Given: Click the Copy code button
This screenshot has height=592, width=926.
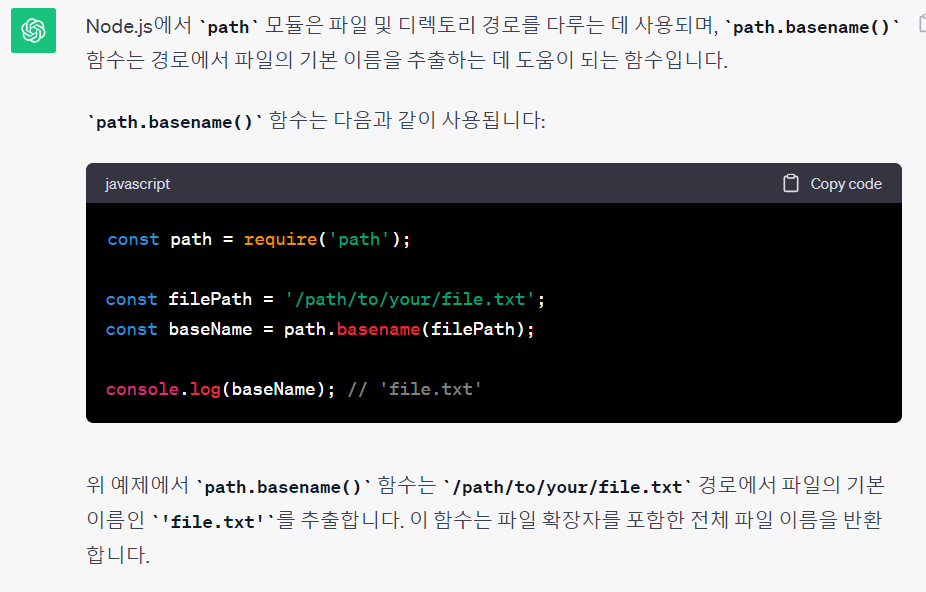Looking at the screenshot, I should coord(832,184).
